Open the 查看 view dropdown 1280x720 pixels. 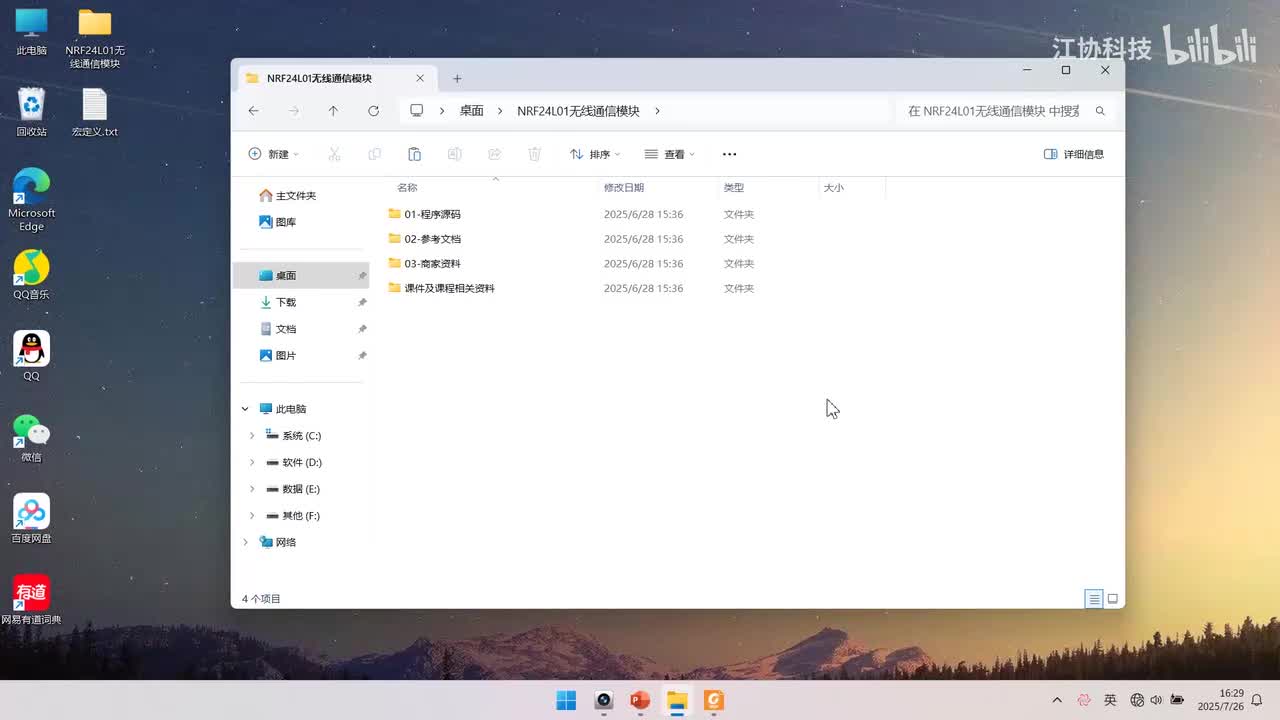(670, 154)
